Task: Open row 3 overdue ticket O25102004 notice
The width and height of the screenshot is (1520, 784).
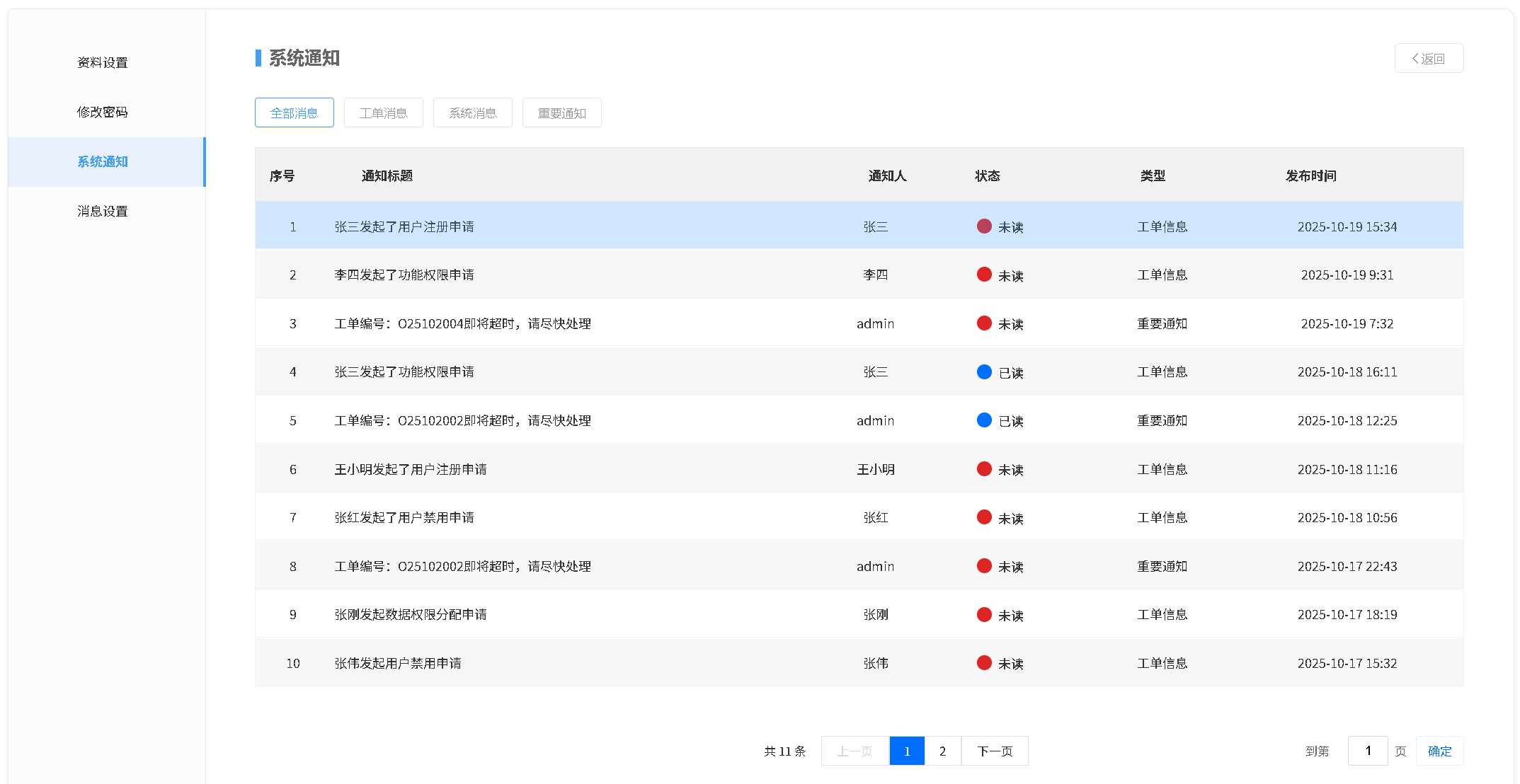Action: pos(462,323)
